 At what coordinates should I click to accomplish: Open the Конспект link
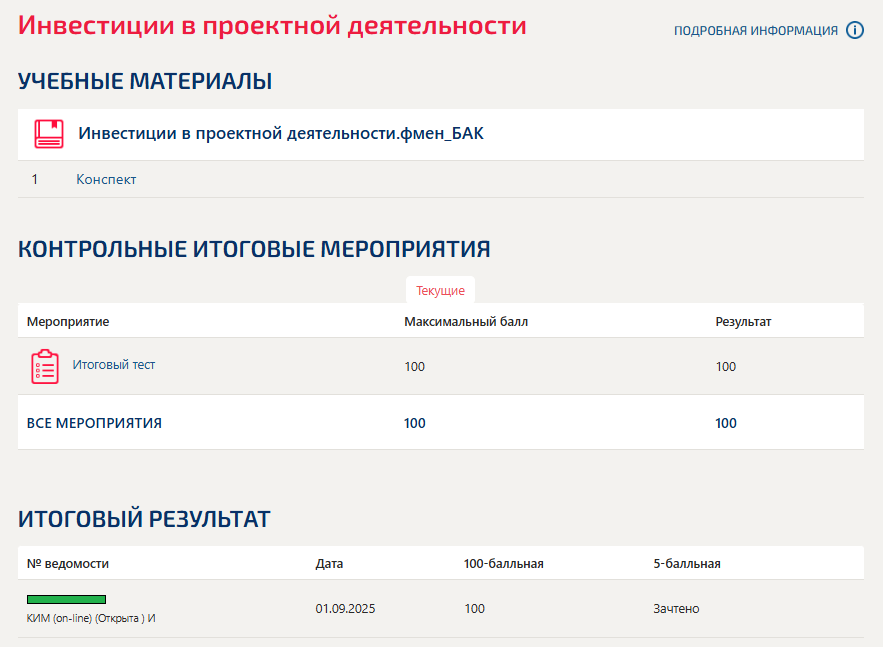coord(106,179)
